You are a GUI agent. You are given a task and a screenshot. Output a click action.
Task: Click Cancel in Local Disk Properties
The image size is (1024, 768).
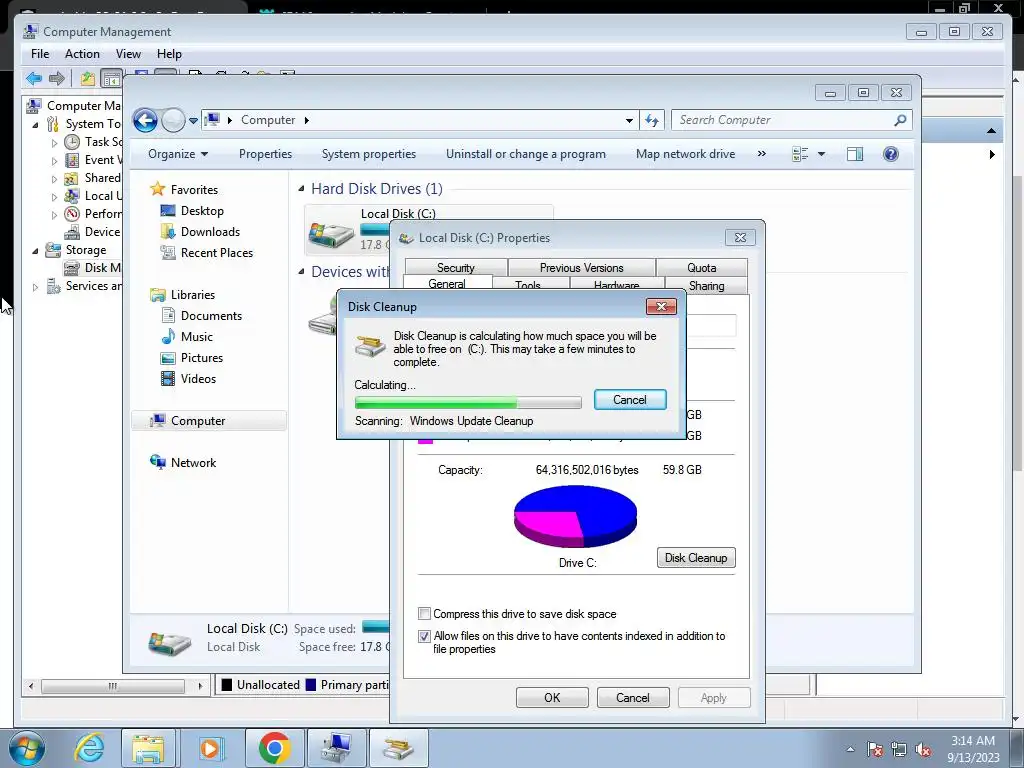point(633,697)
